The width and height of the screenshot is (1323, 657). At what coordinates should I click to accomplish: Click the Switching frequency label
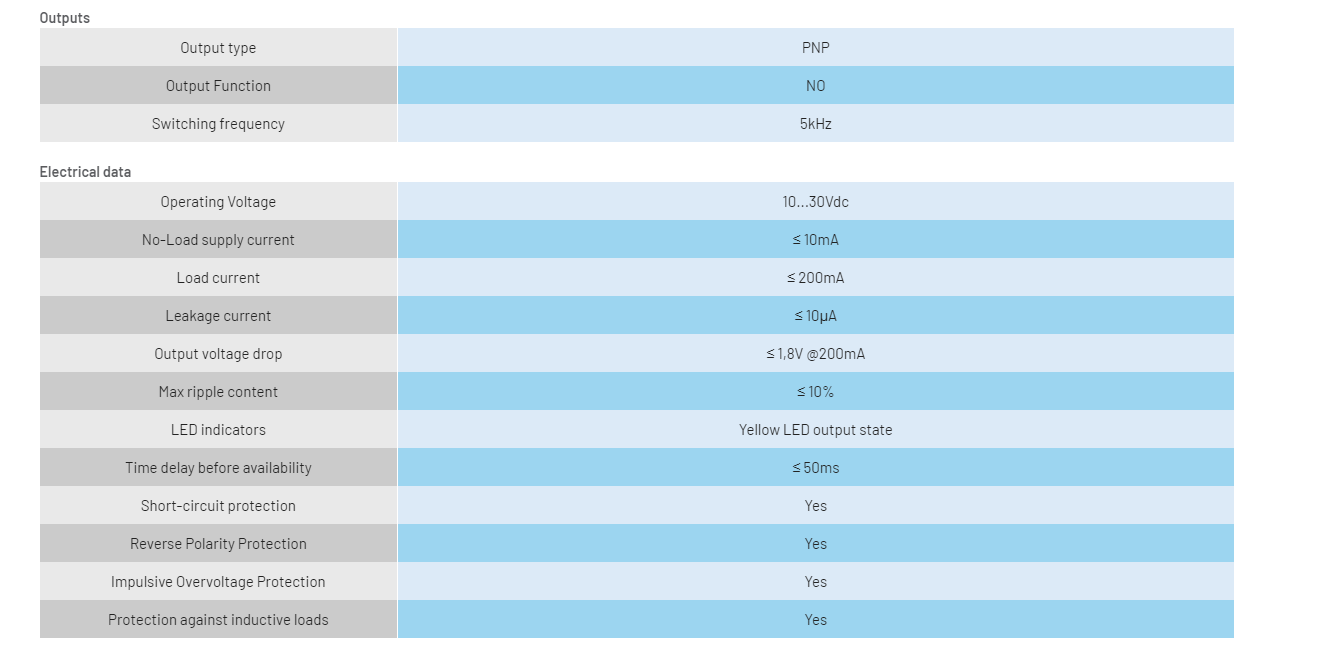tap(218, 124)
